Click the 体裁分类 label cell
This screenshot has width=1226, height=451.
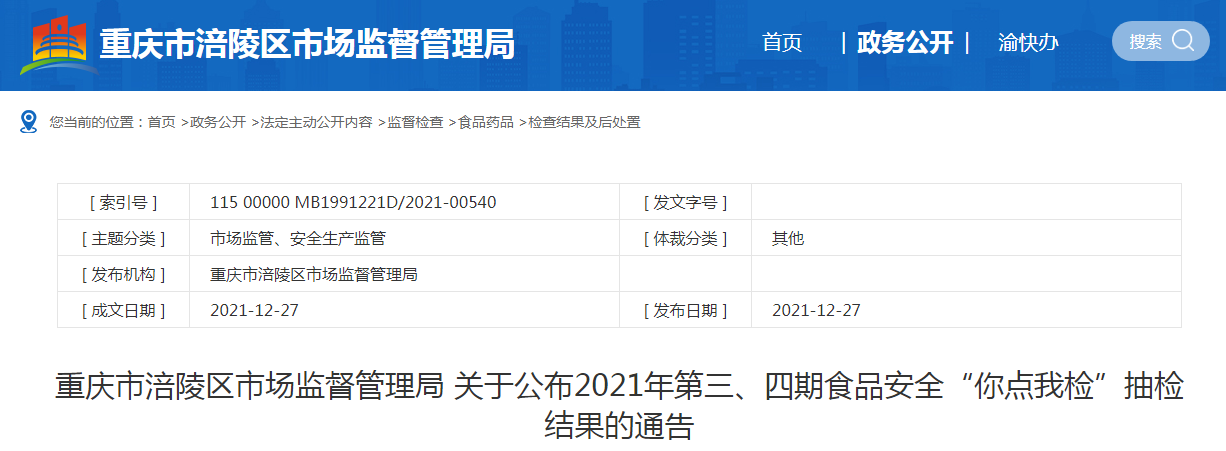[685, 238]
